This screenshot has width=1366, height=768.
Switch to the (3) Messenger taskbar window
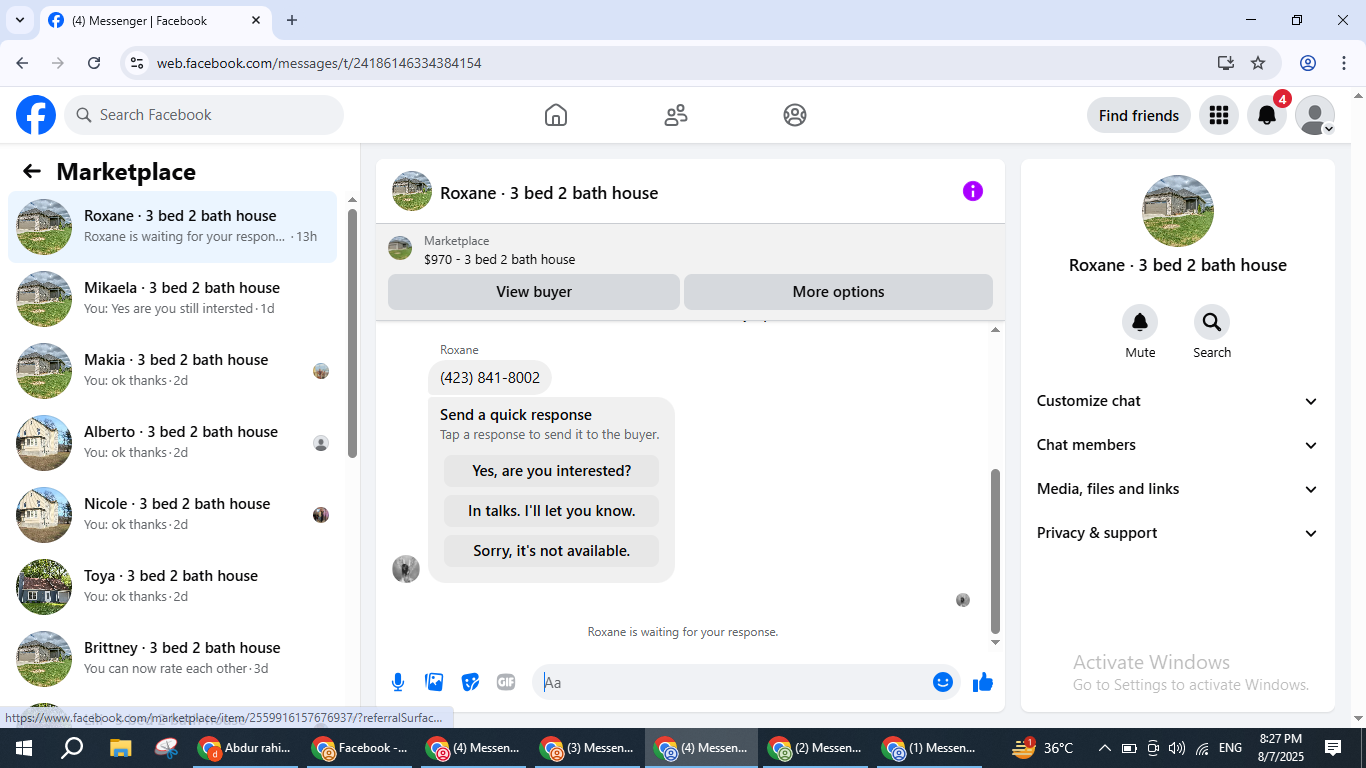tap(587, 748)
